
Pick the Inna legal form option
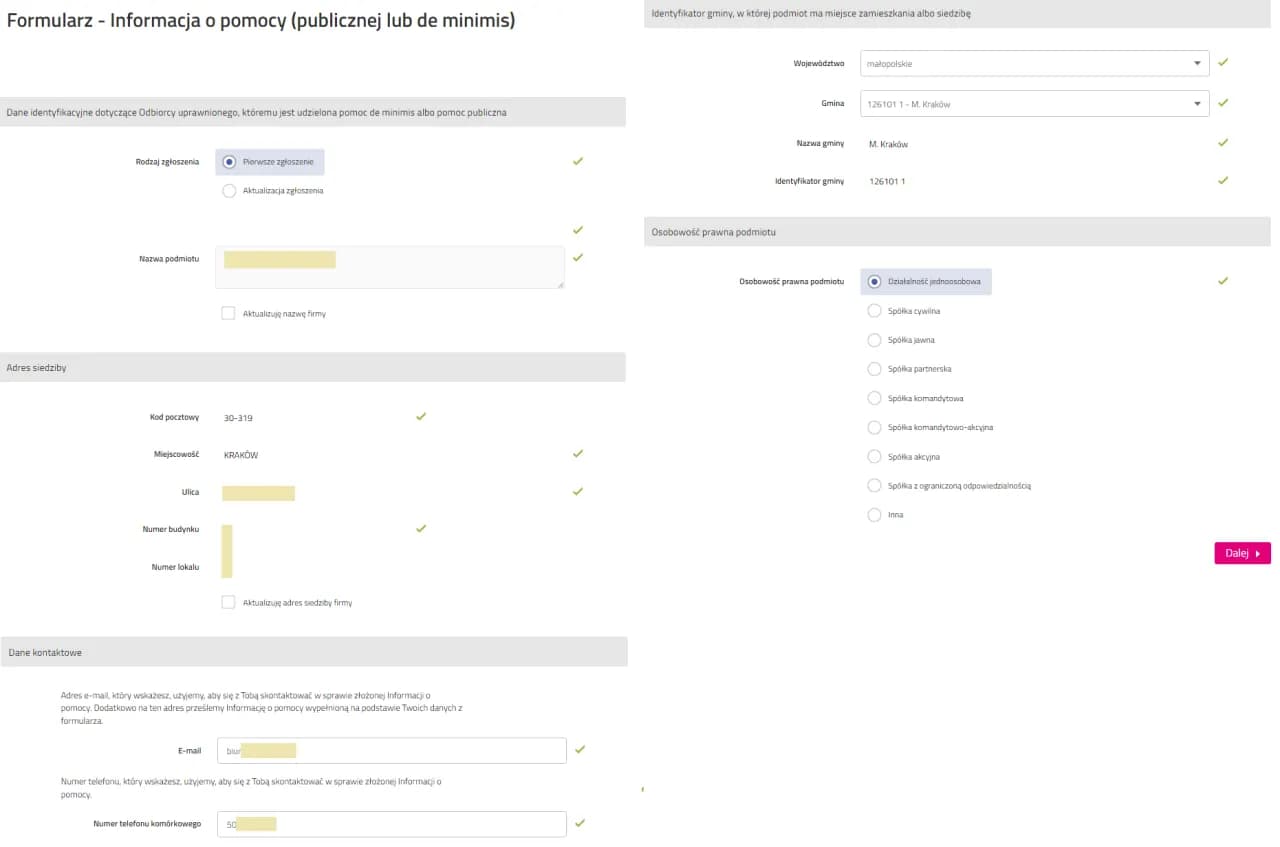875,515
